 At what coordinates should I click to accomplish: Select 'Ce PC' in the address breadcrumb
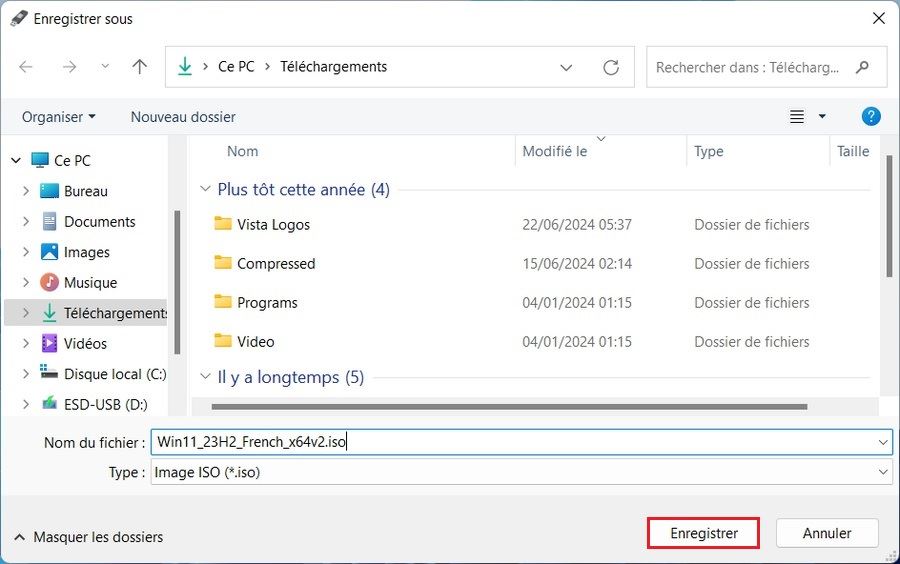point(236,67)
